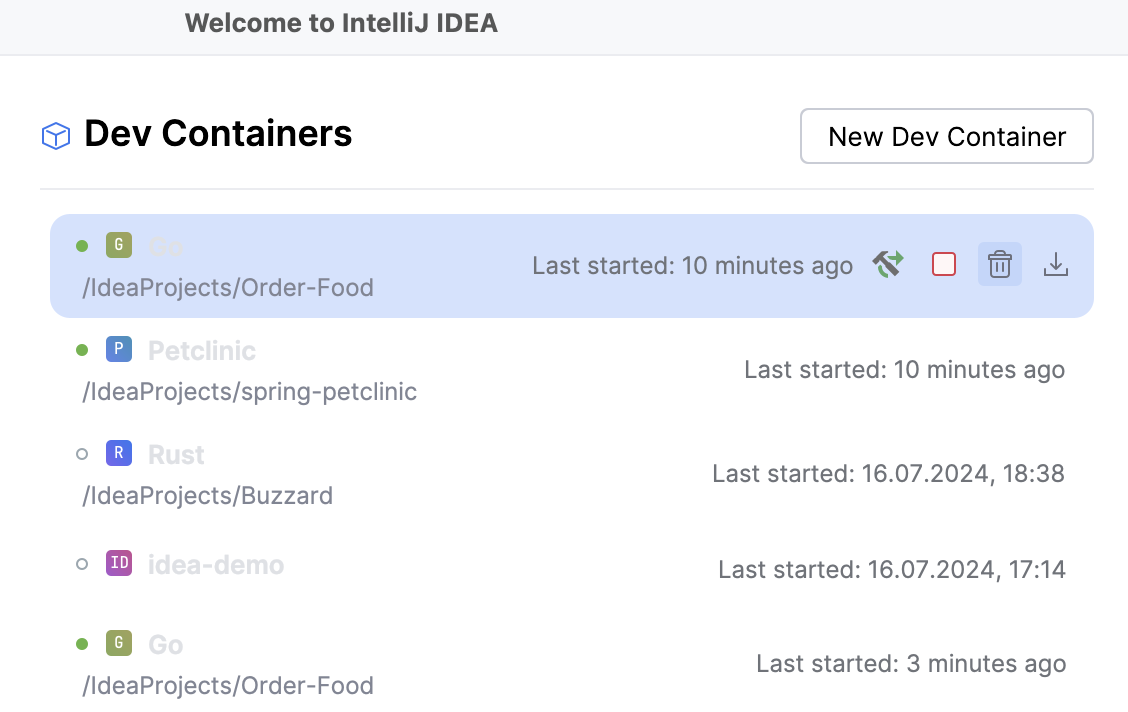Screen dimensions: 1128x712
Task: Click the idea-demo ID icon badge
Action: [x=119, y=562]
